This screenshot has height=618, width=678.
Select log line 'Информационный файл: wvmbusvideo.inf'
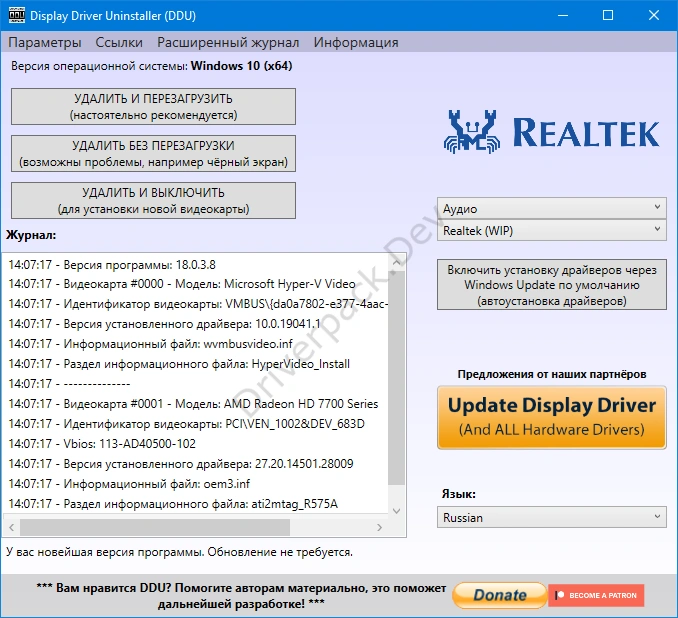pos(150,343)
